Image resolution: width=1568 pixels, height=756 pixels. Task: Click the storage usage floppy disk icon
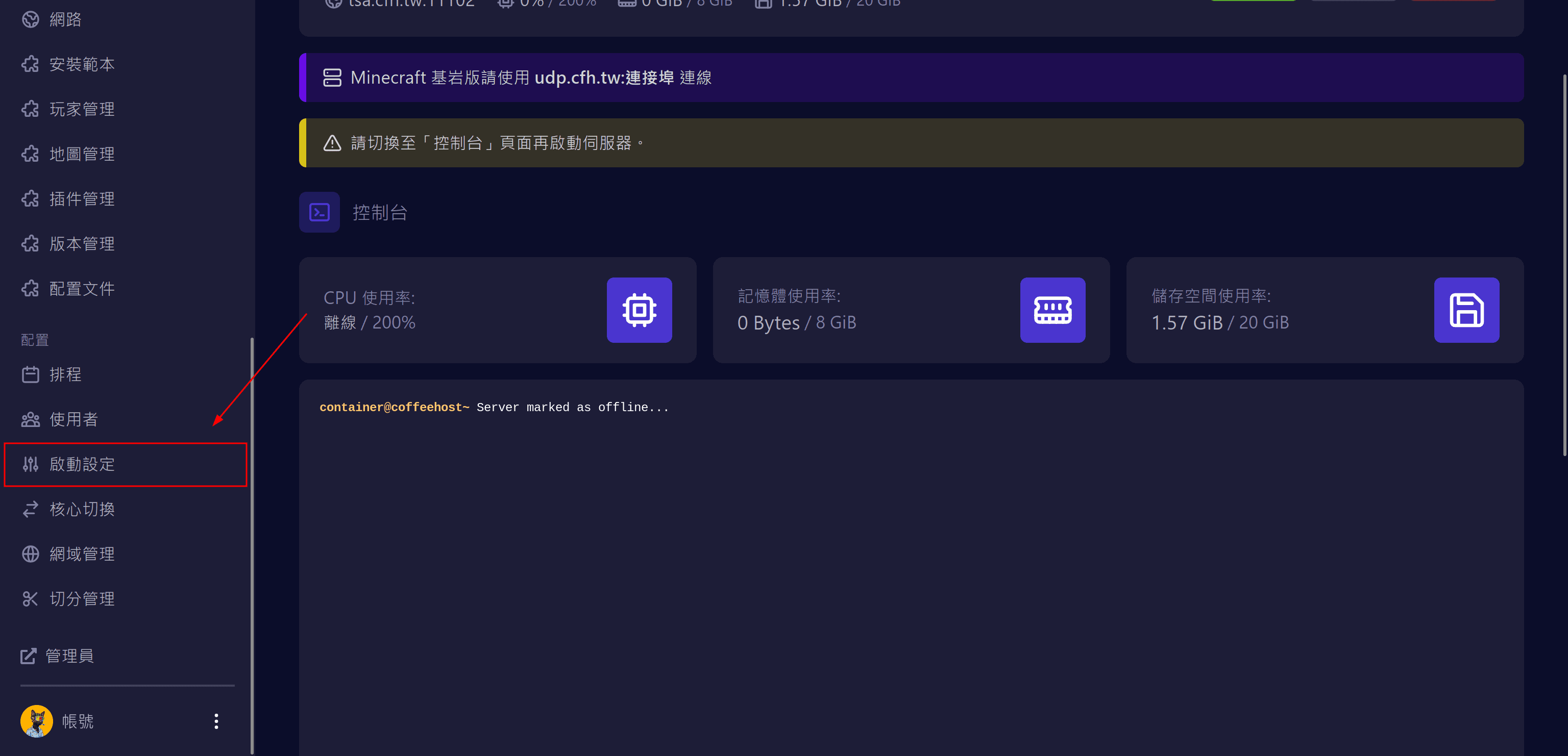pyautogui.click(x=1466, y=310)
